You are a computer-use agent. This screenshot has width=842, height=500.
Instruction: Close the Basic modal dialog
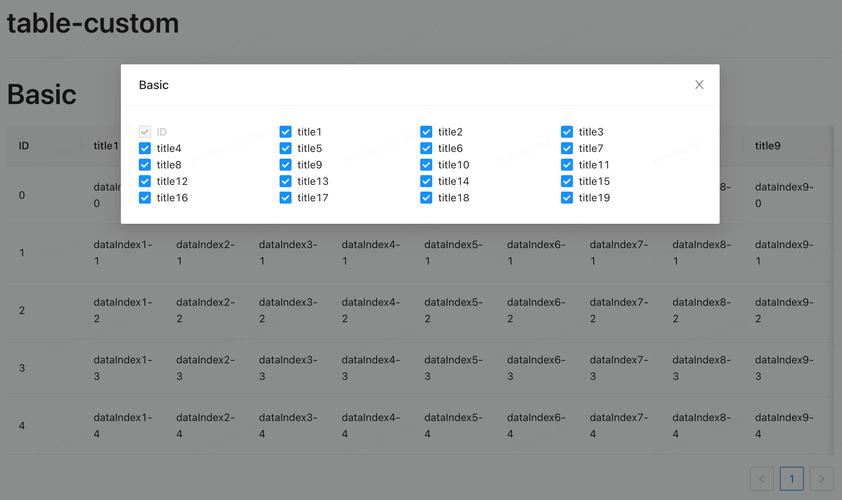tap(699, 85)
